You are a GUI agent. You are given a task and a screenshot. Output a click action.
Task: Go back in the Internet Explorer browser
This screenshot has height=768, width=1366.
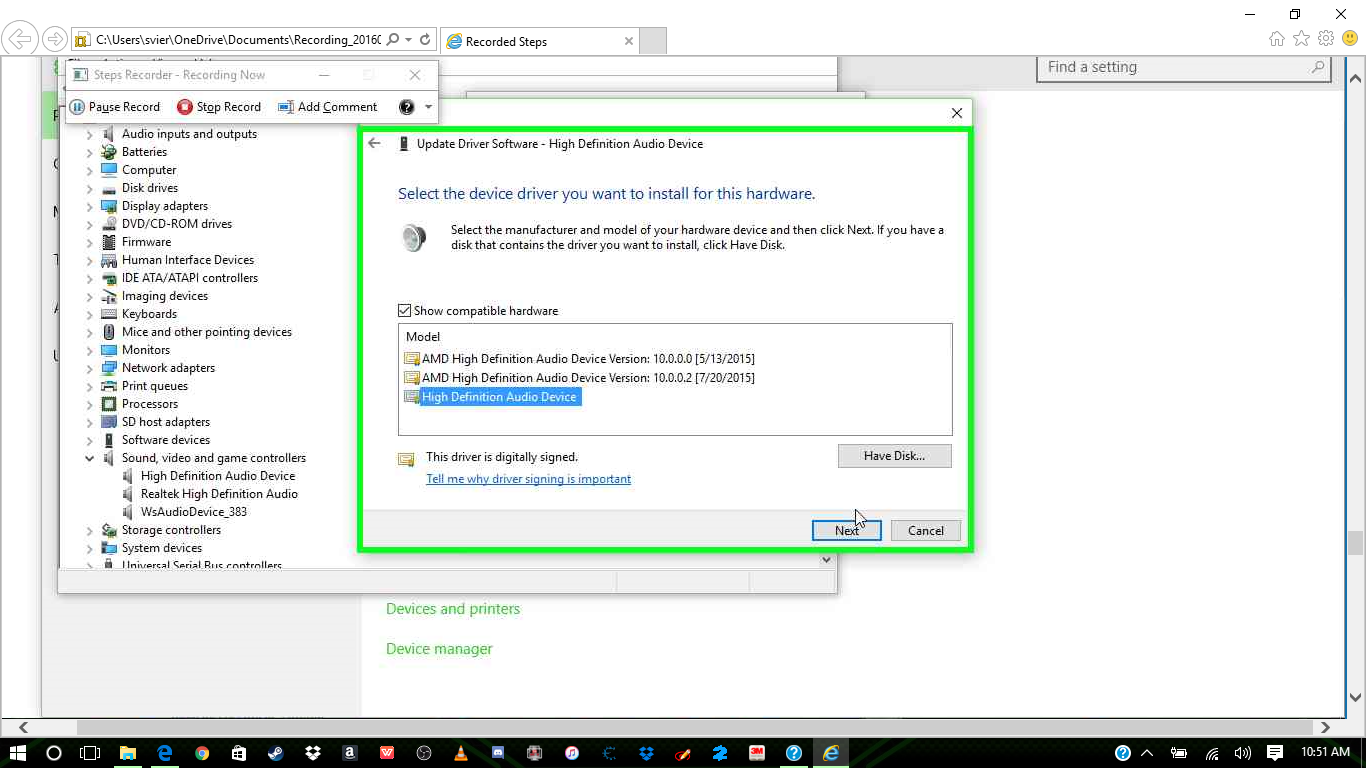tap(20, 40)
